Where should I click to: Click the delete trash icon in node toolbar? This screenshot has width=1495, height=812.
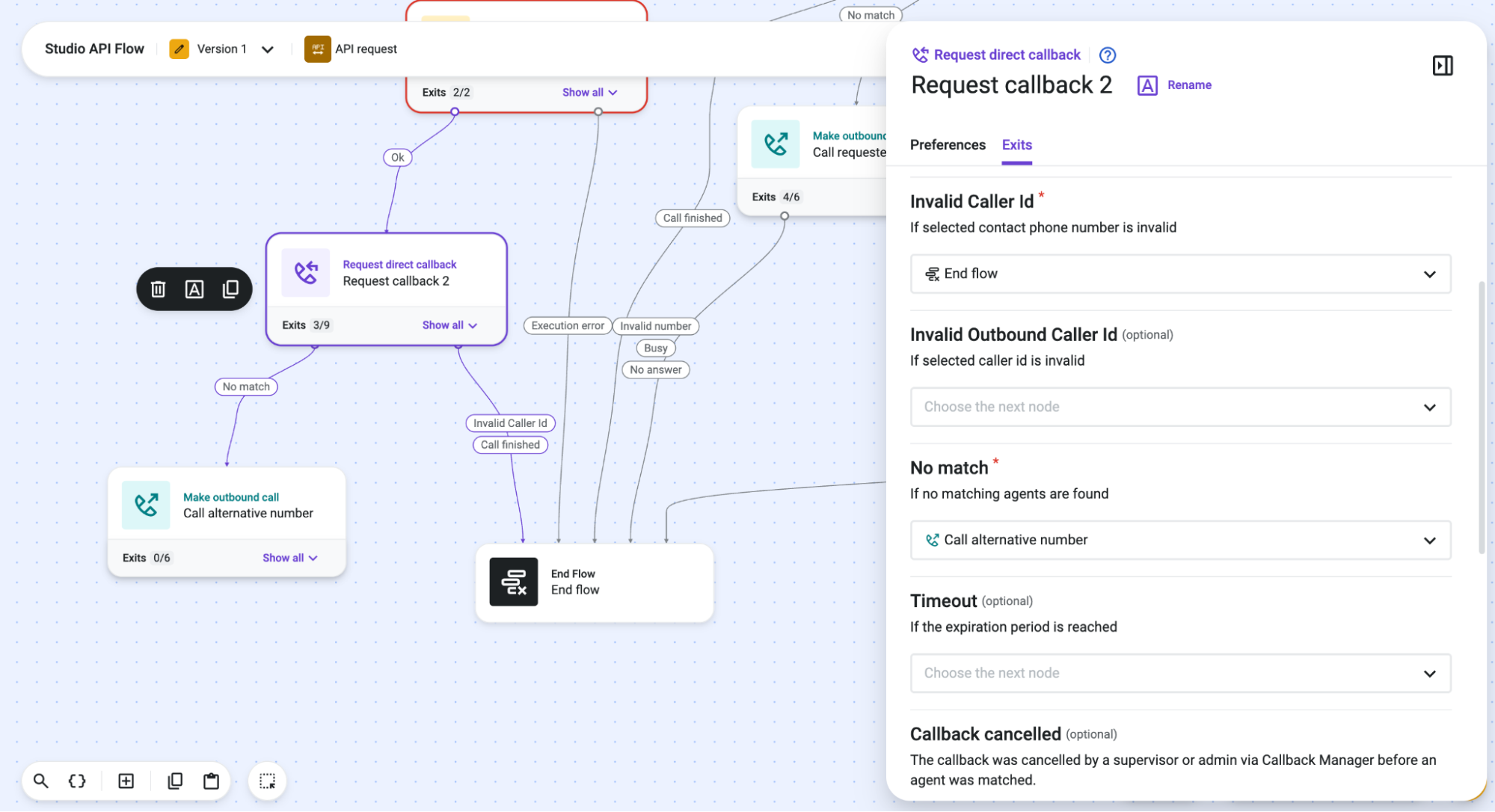pyautogui.click(x=158, y=289)
